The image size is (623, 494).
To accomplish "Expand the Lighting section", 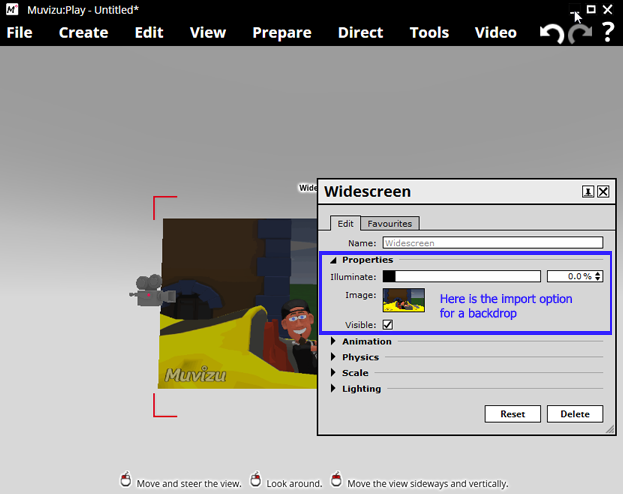I will [x=333, y=388].
